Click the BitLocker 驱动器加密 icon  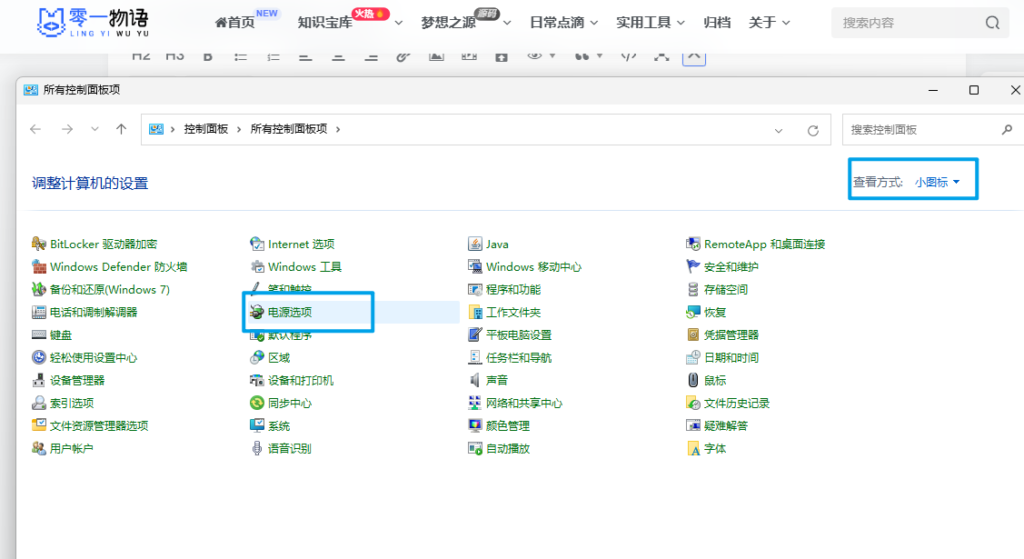click(x=39, y=244)
